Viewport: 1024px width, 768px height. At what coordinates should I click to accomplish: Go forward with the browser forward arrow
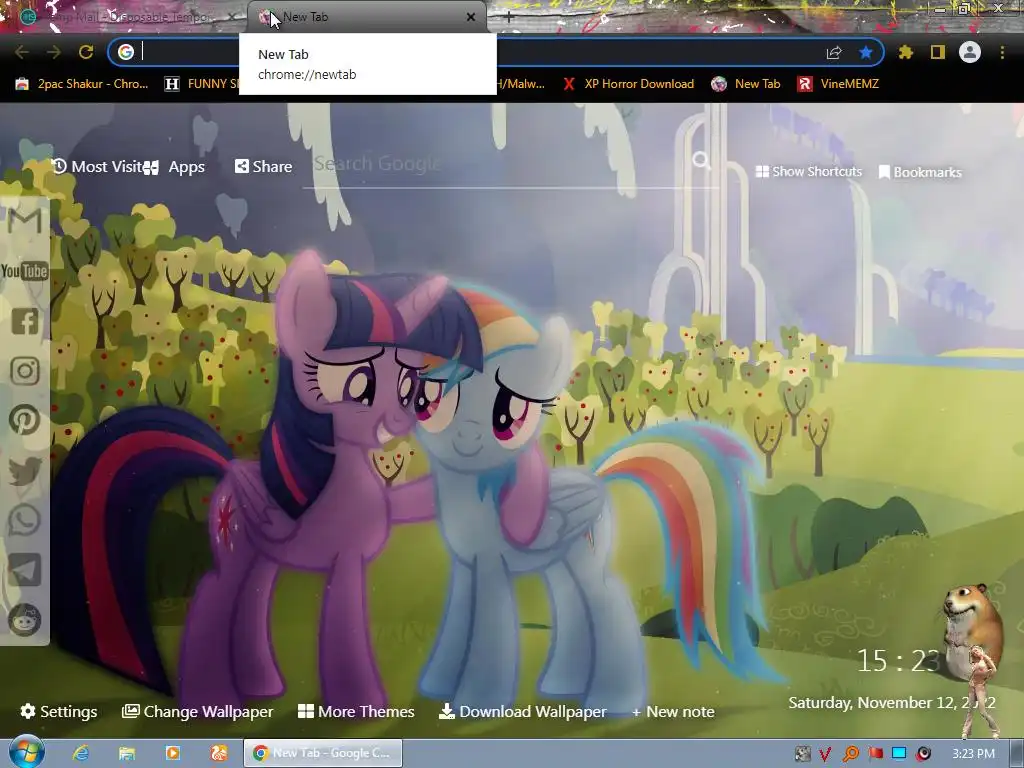point(54,52)
